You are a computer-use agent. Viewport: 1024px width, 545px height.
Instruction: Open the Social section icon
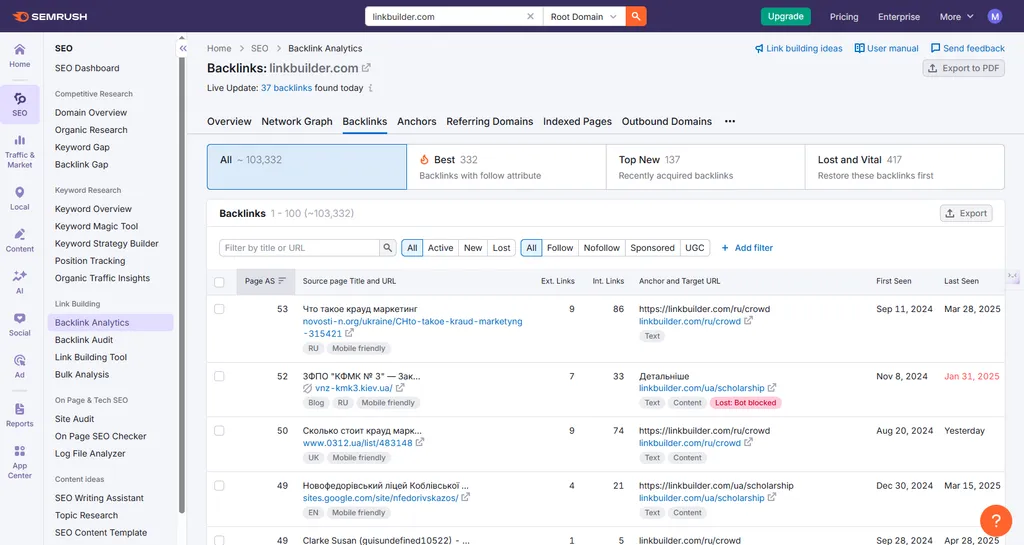pos(20,324)
